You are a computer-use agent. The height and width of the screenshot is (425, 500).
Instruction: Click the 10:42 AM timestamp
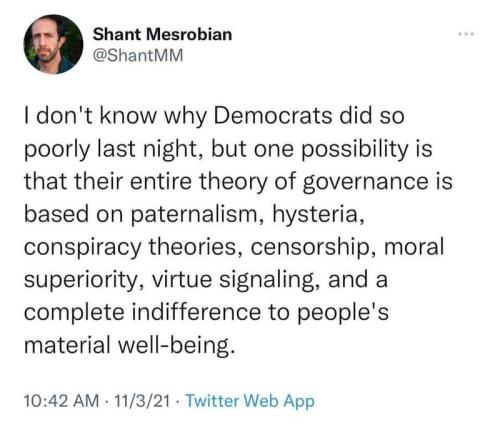pyautogui.click(x=62, y=400)
